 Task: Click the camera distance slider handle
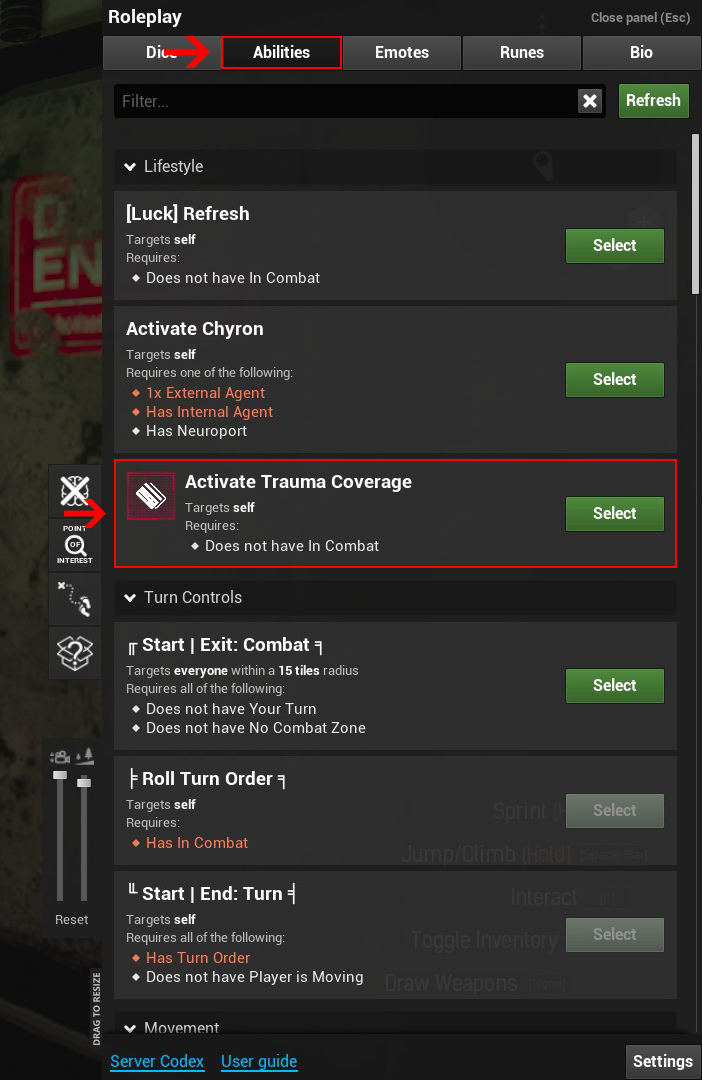point(60,775)
